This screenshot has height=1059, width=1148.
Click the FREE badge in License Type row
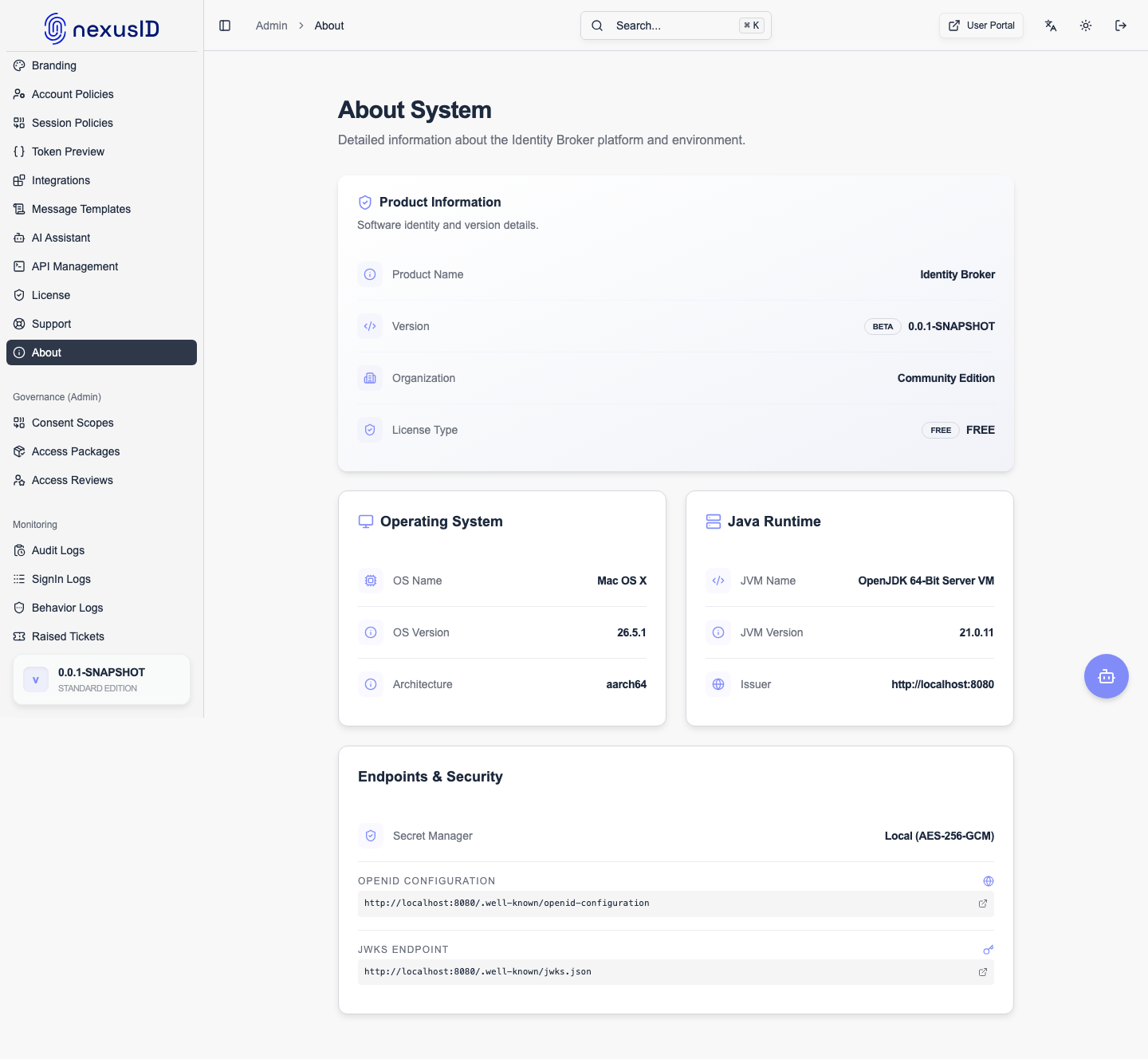941,430
